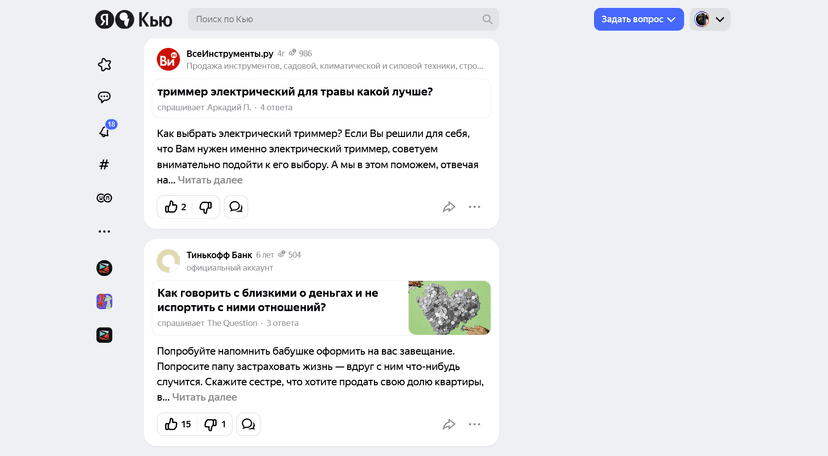Open the chat messages sidebar icon
828x456 pixels.
pyautogui.click(x=105, y=97)
